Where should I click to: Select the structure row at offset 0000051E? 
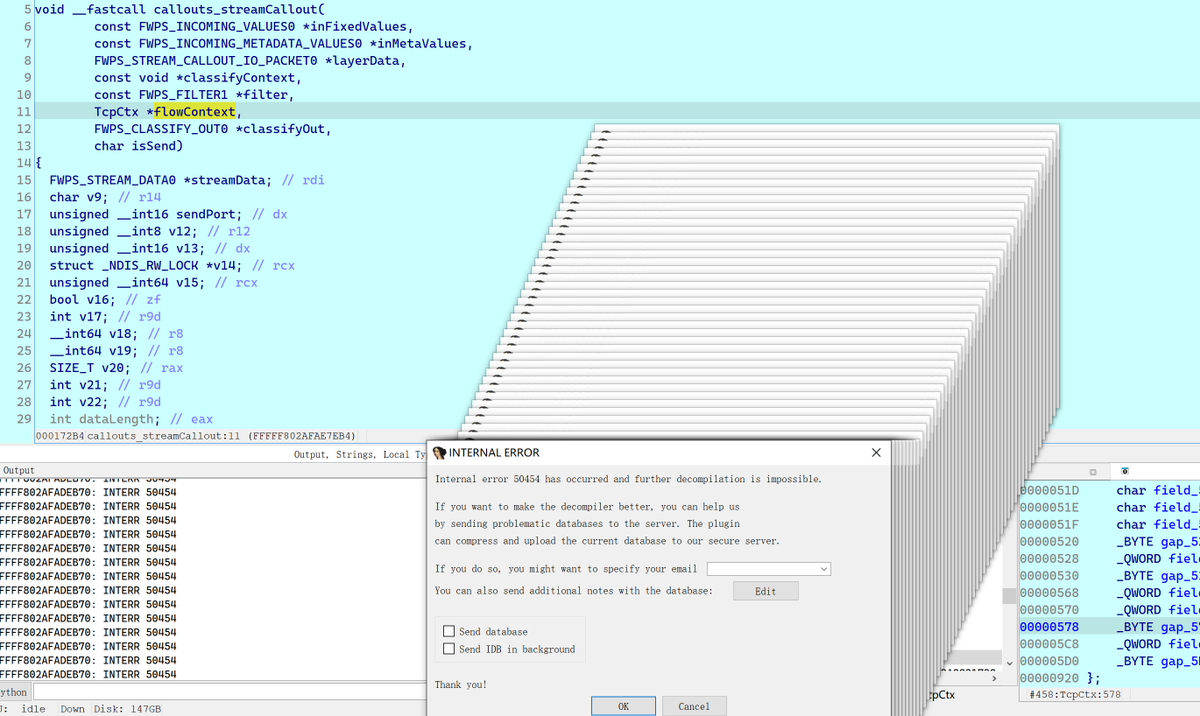(1110, 507)
